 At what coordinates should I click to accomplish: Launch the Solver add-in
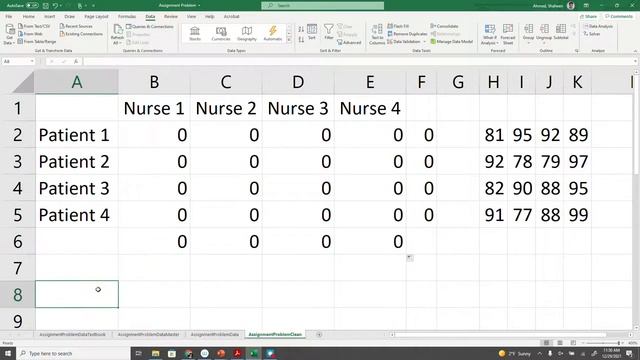click(592, 34)
